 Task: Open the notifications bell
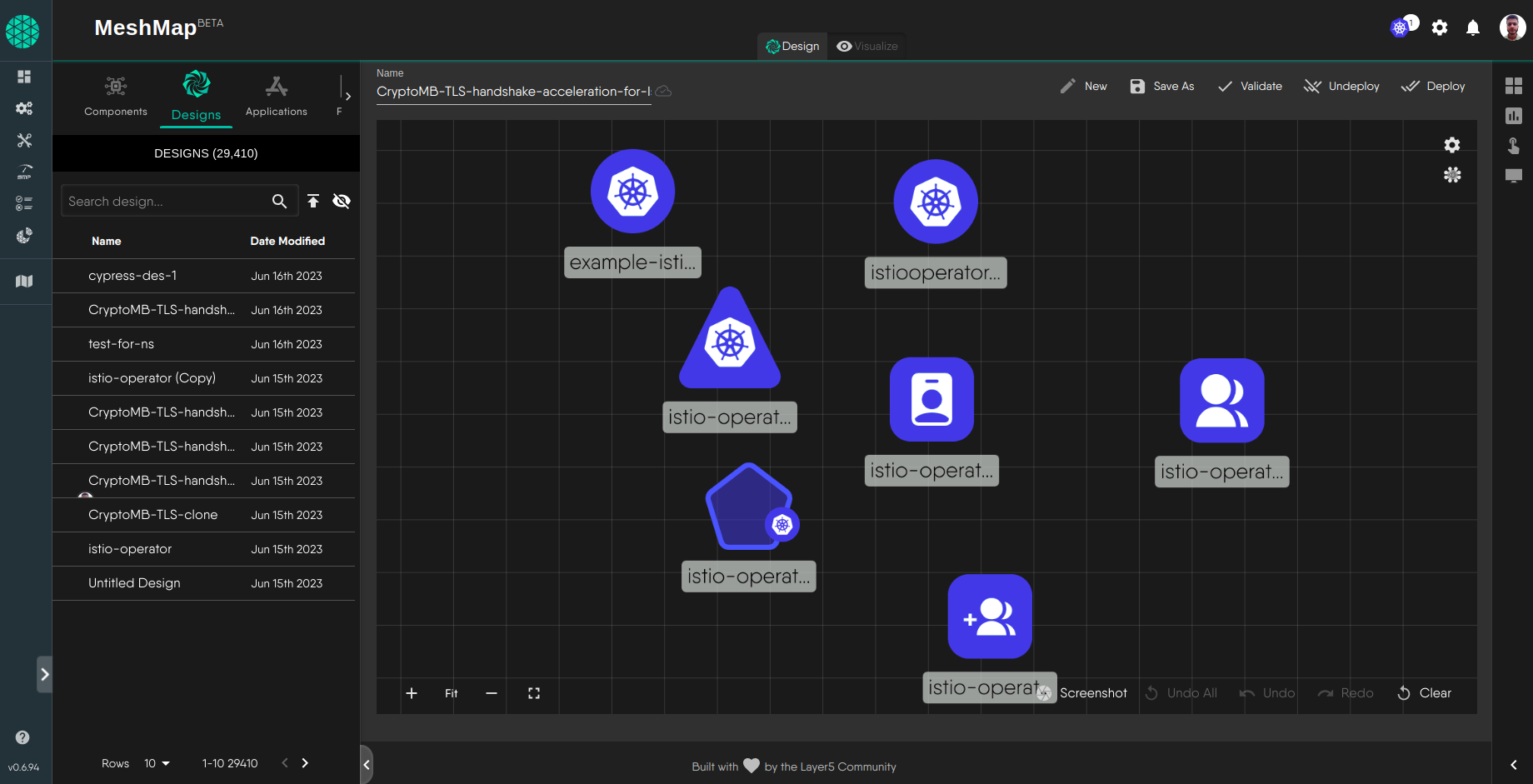point(1472,28)
